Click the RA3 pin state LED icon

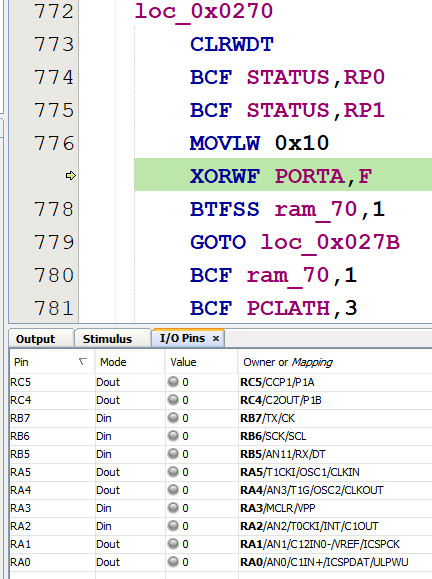coord(173,508)
